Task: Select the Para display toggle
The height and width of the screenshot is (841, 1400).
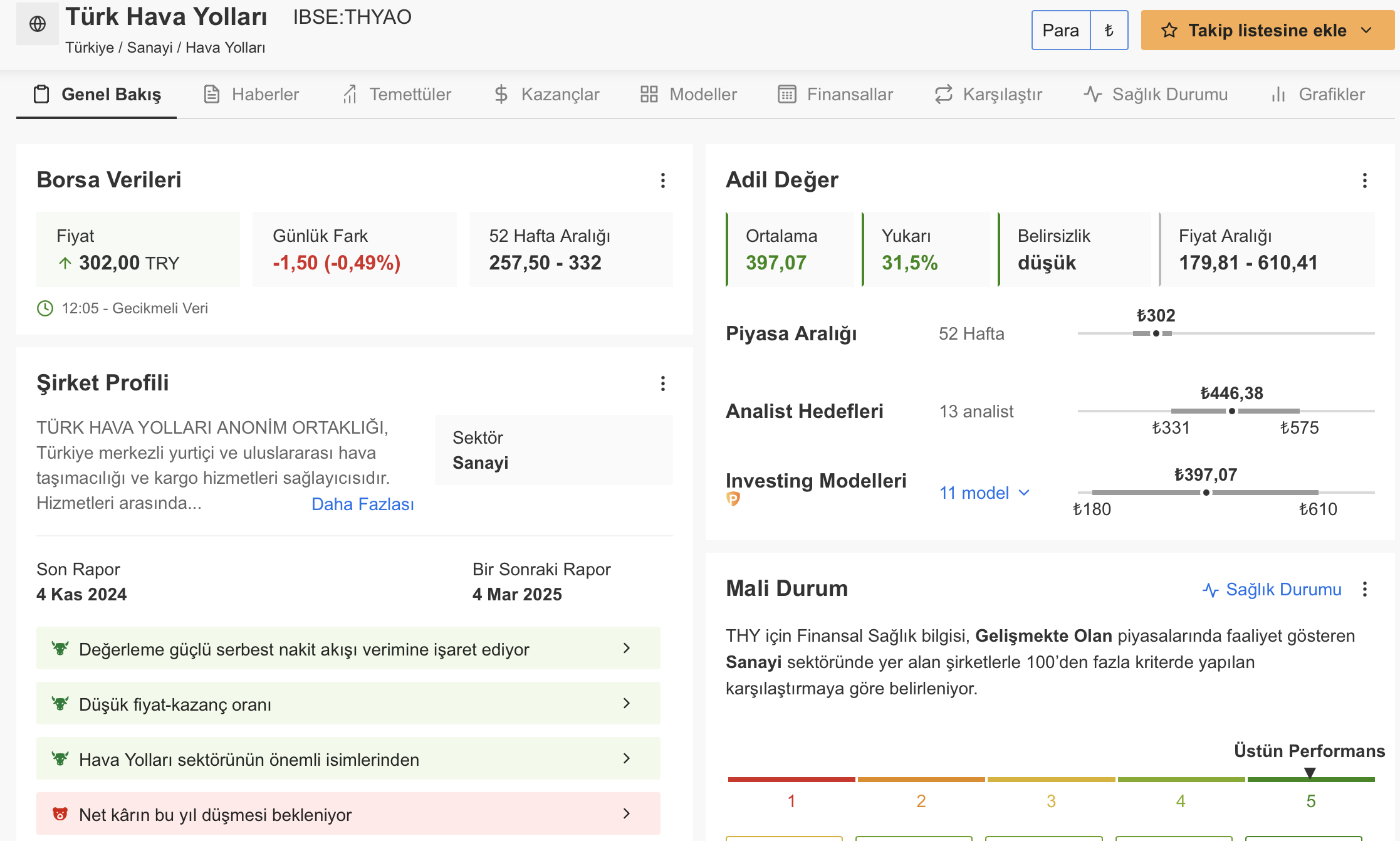Action: click(1061, 30)
